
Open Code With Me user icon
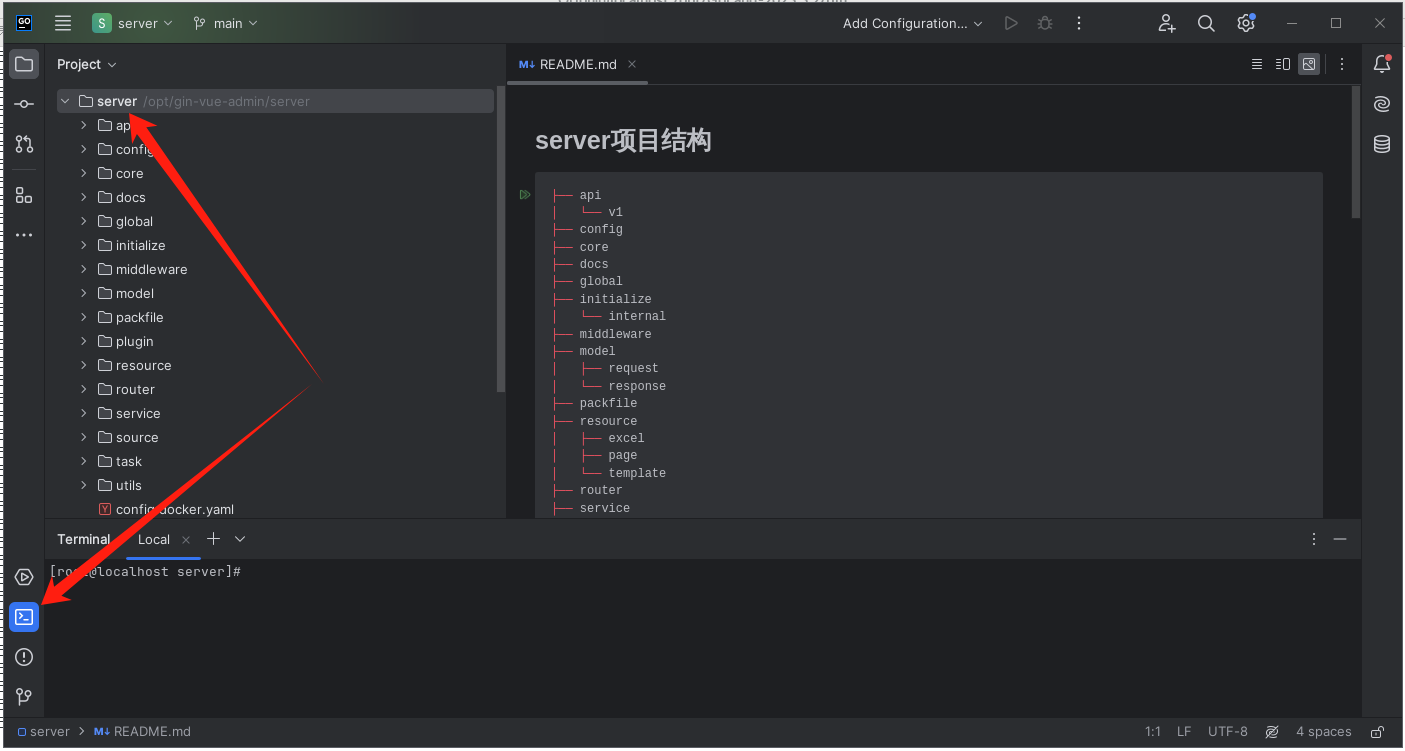[1167, 23]
